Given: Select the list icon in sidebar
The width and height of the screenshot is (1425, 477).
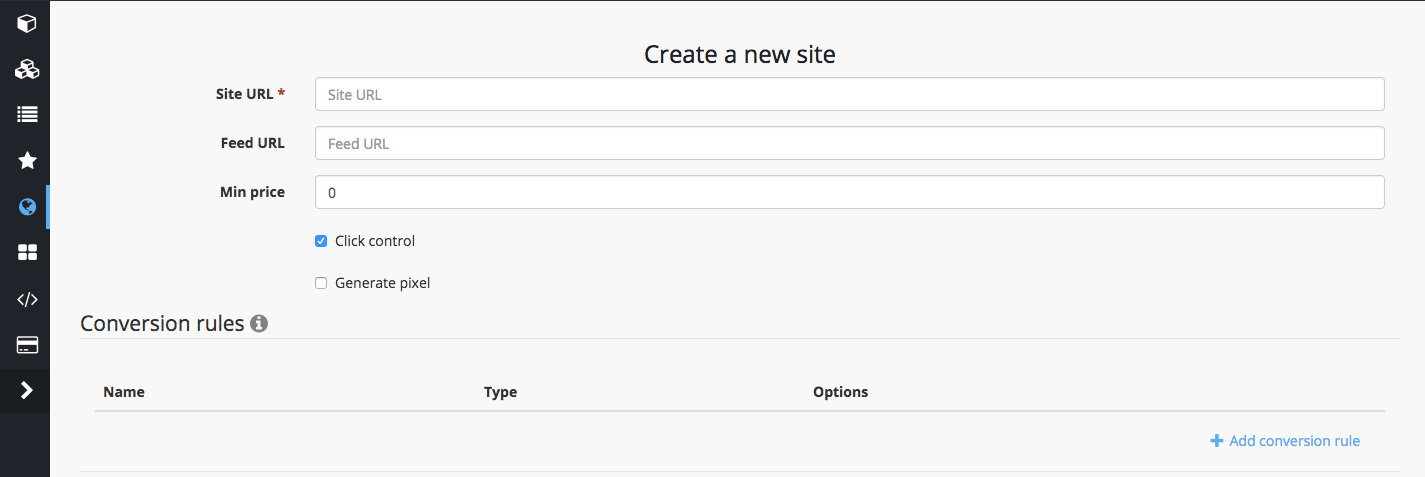Looking at the screenshot, I should [x=27, y=115].
